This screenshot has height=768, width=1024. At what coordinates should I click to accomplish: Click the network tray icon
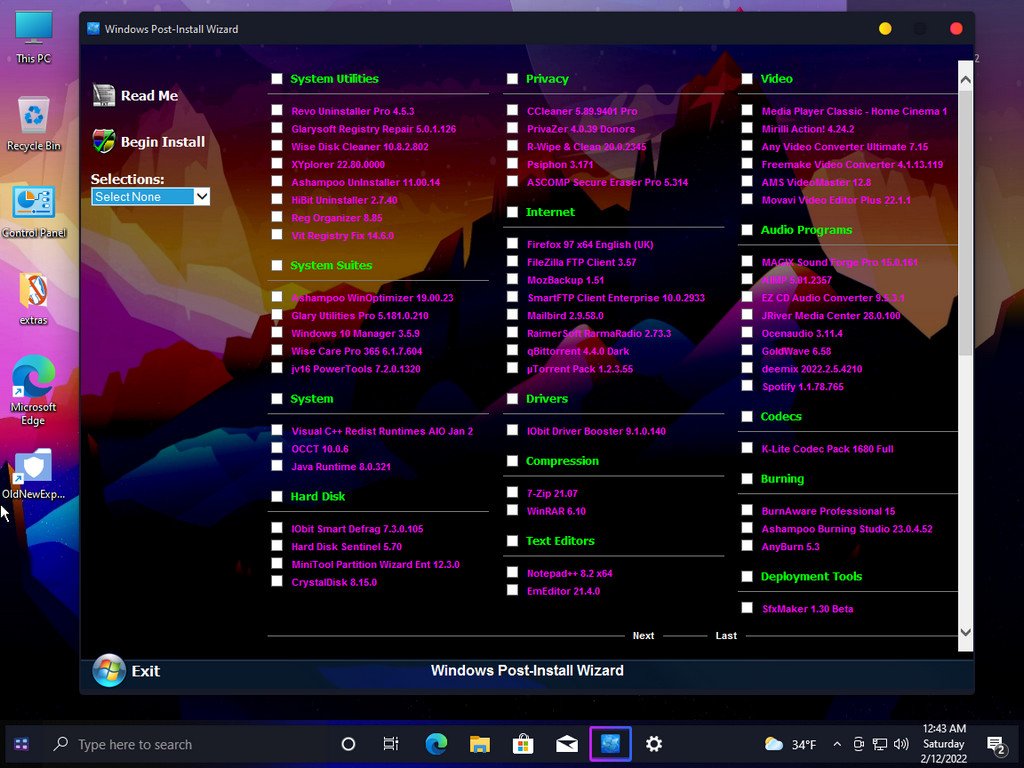pos(880,744)
